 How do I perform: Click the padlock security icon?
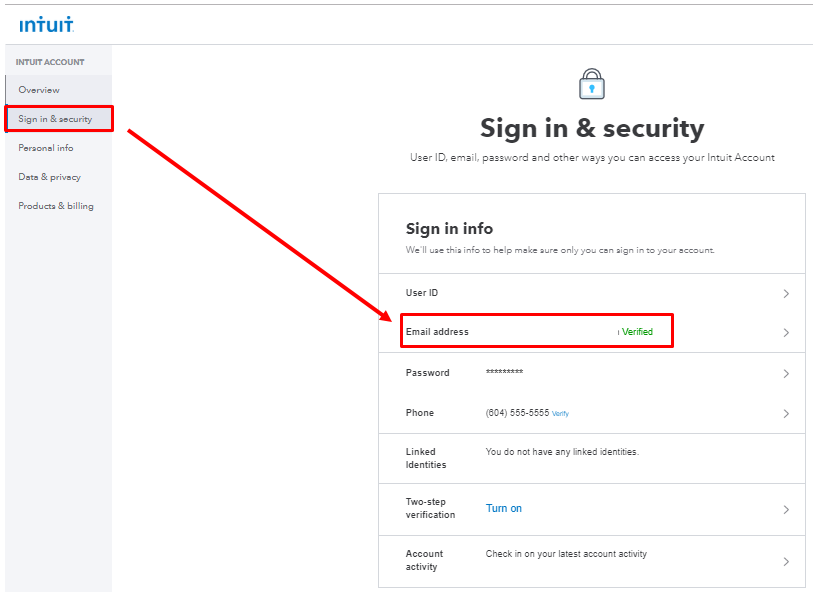tap(592, 83)
